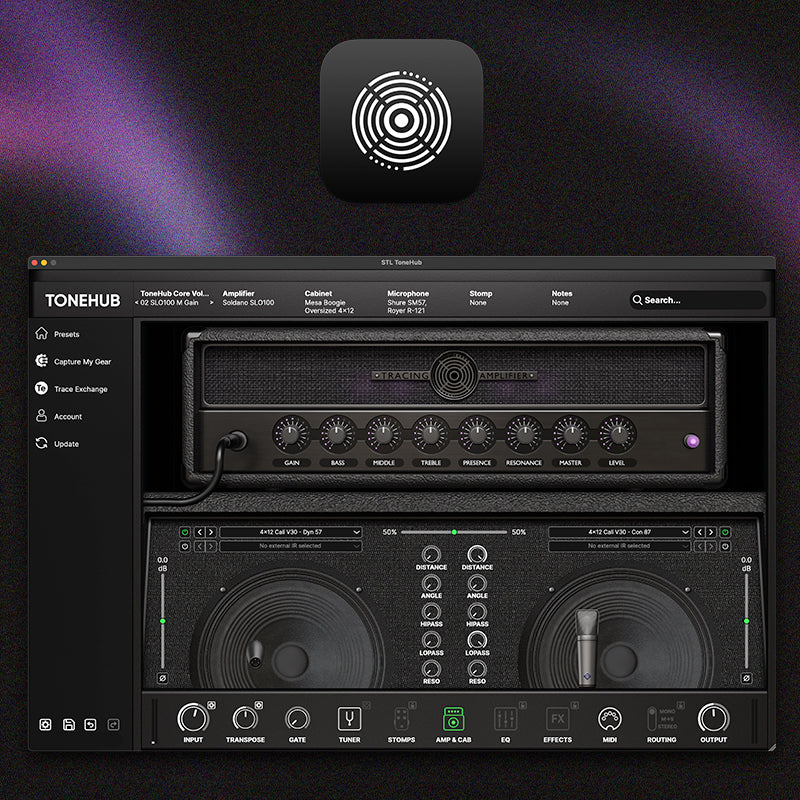The height and width of the screenshot is (800, 800).
Task: Select next right cab mic option
Action: pyautogui.click(x=711, y=532)
